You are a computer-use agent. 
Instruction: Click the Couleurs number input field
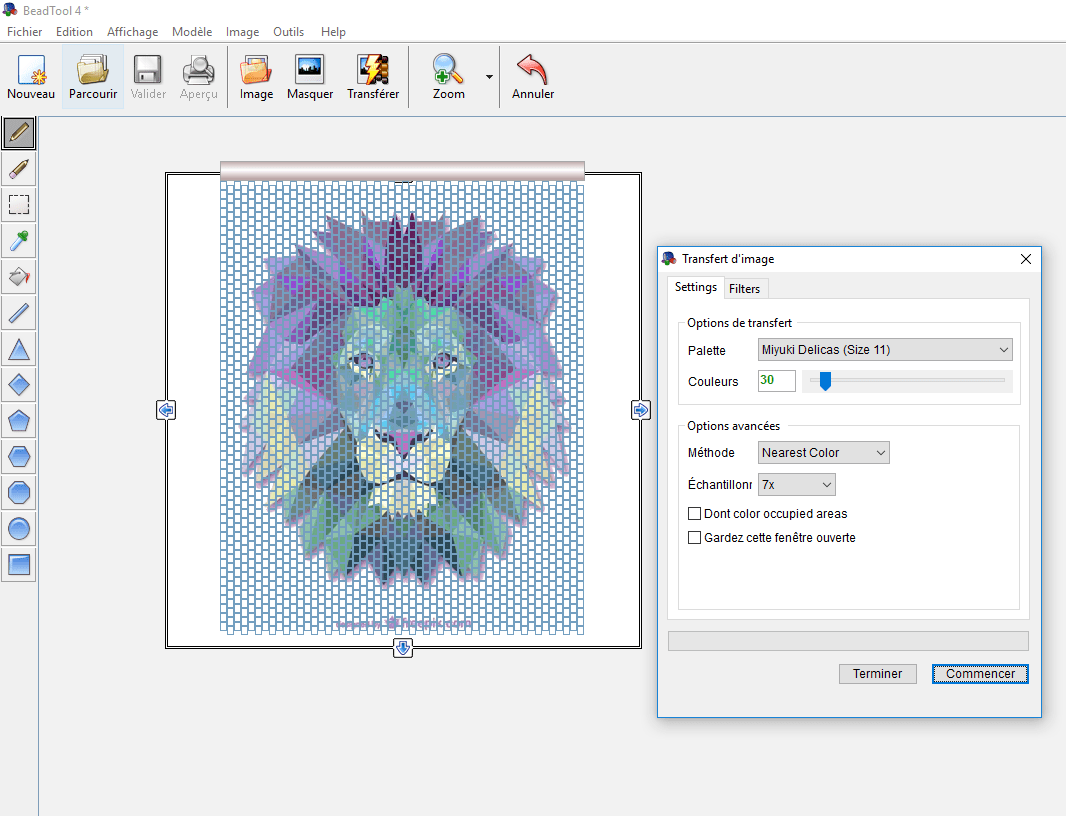(x=776, y=381)
